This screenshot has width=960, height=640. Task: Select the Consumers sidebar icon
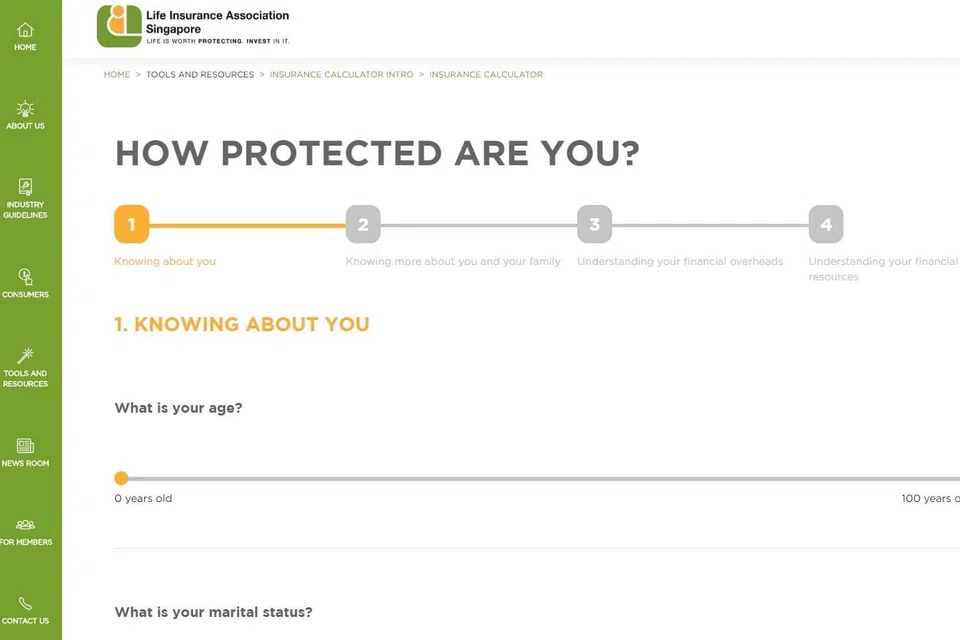pyautogui.click(x=25, y=277)
